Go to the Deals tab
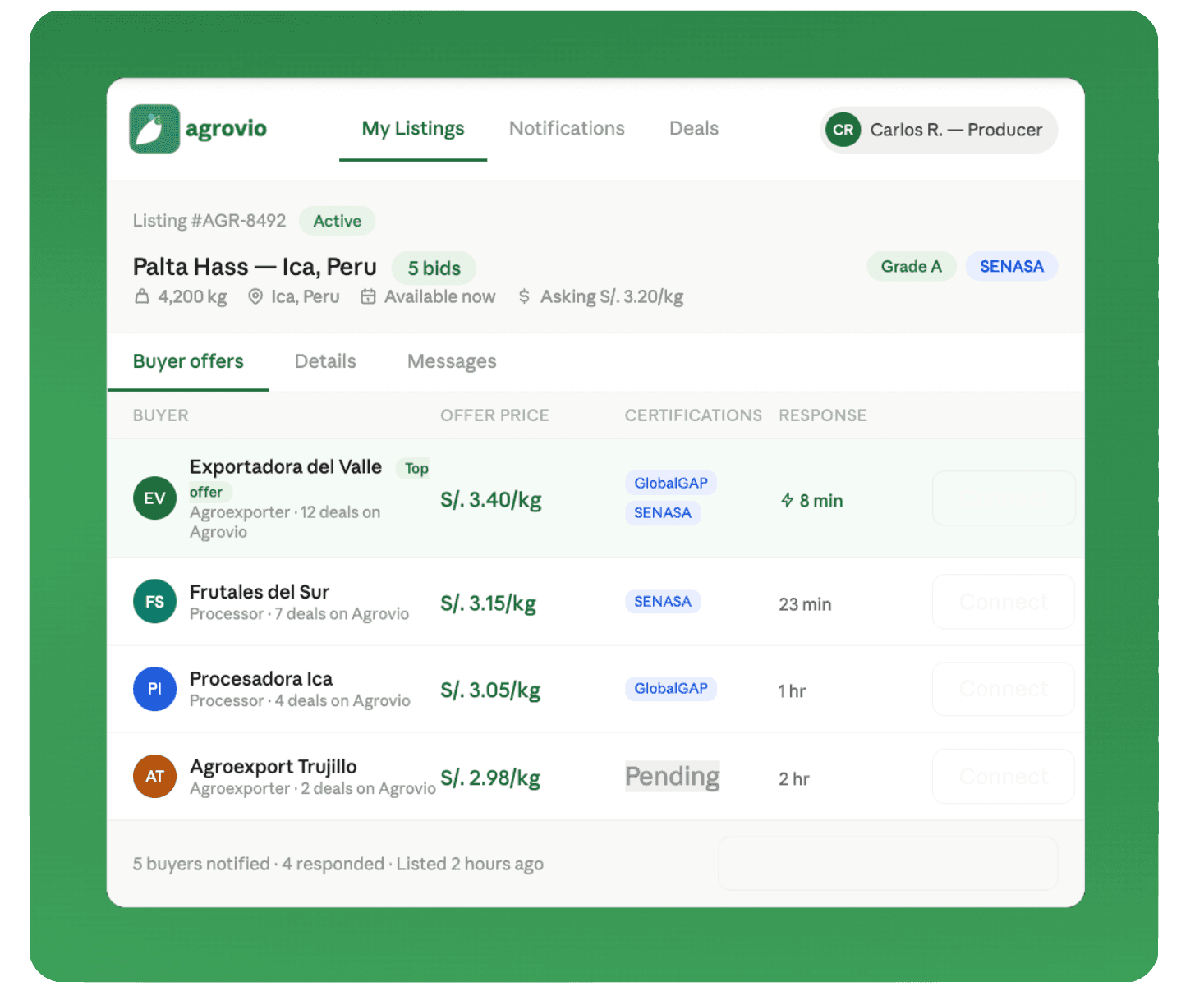1204x1000 pixels. click(694, 129)
